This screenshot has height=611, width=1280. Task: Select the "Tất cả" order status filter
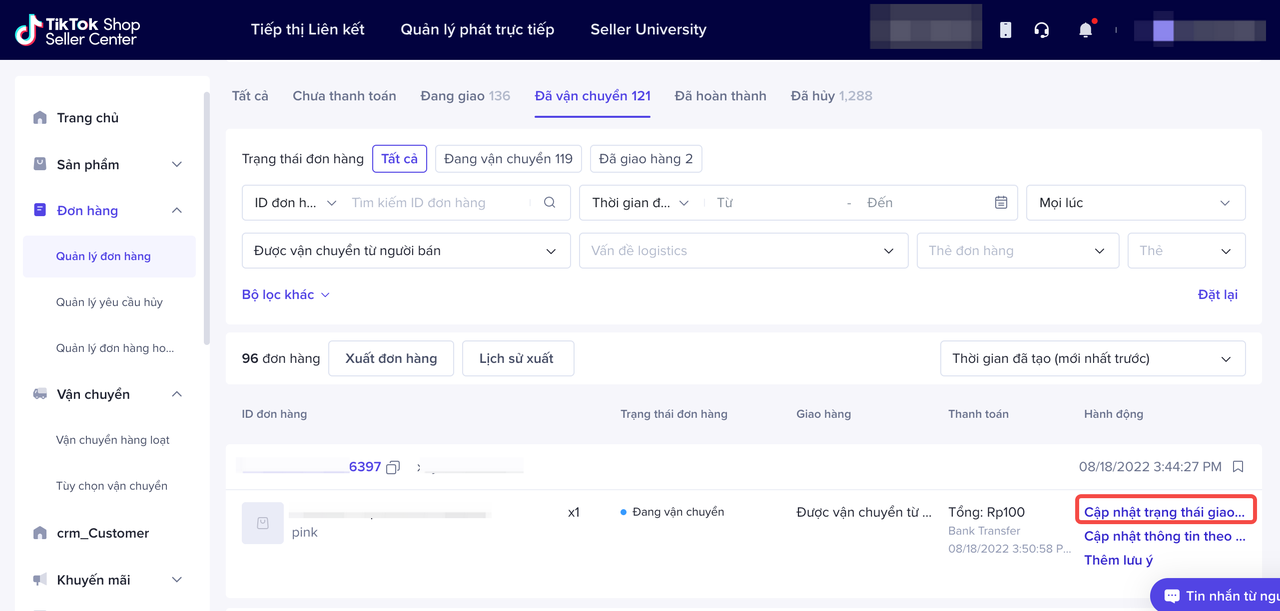[399, 159]
